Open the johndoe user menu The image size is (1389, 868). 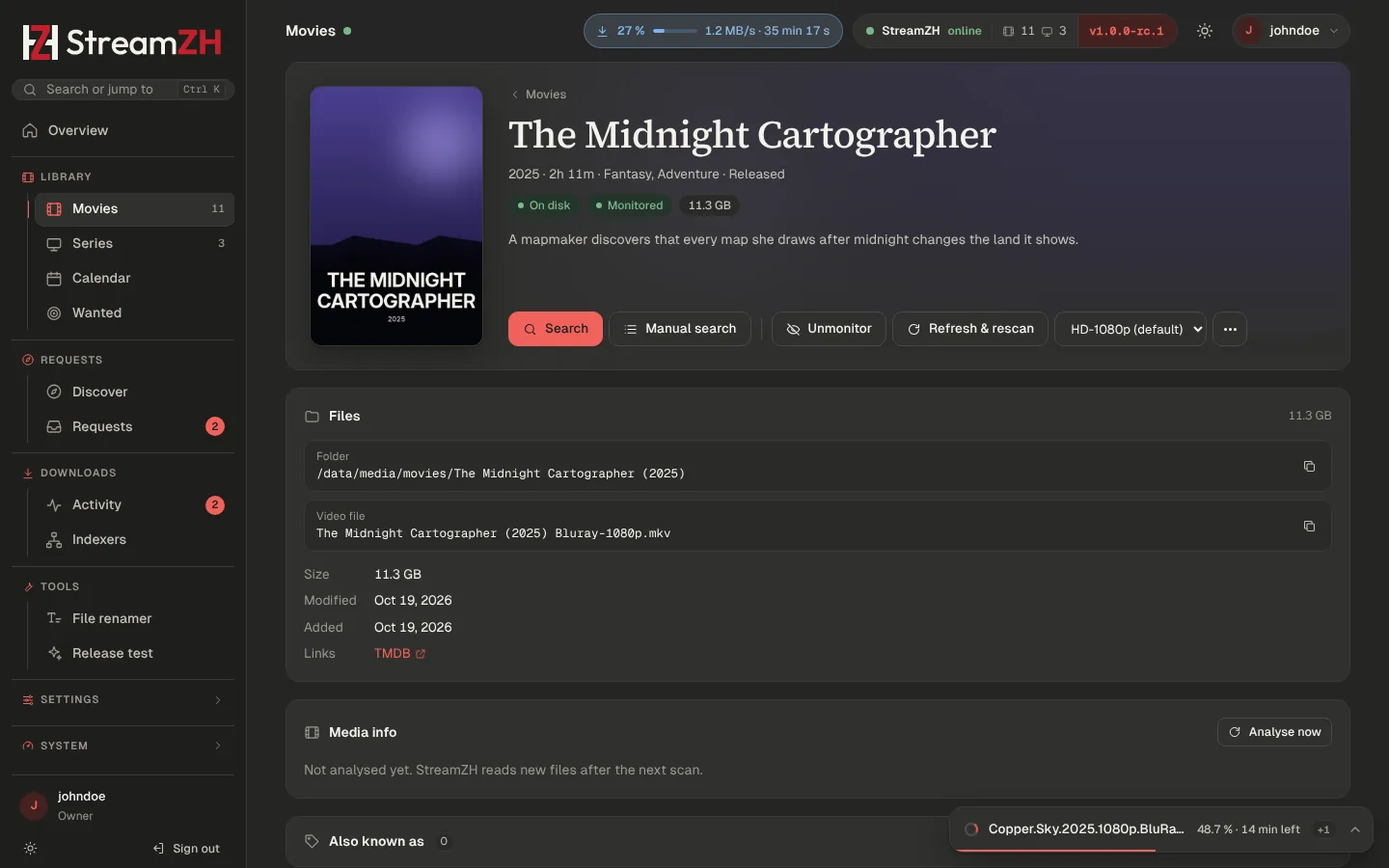click(x=1291, y=31)
